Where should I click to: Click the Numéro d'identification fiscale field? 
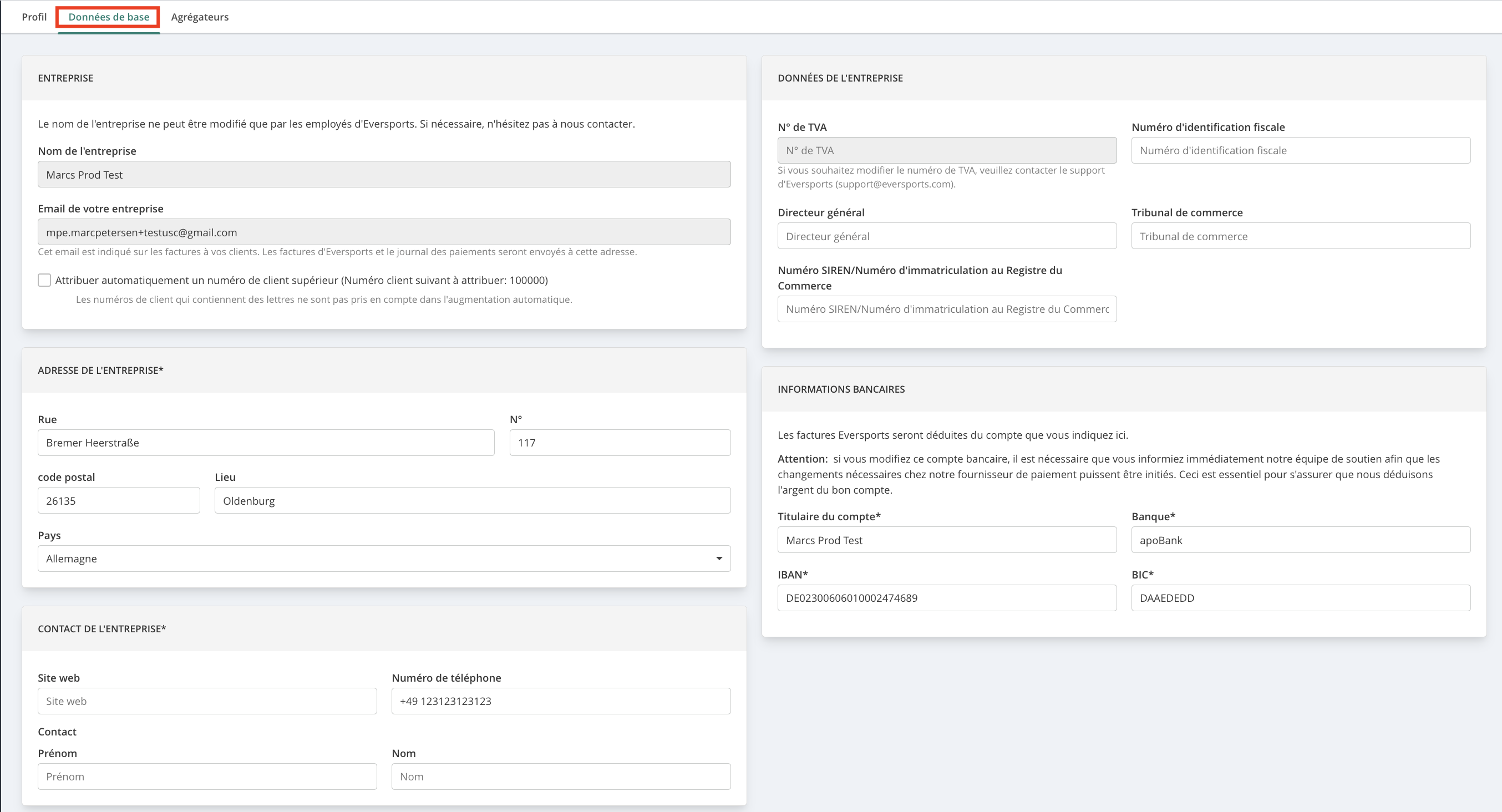point(1301,150)
